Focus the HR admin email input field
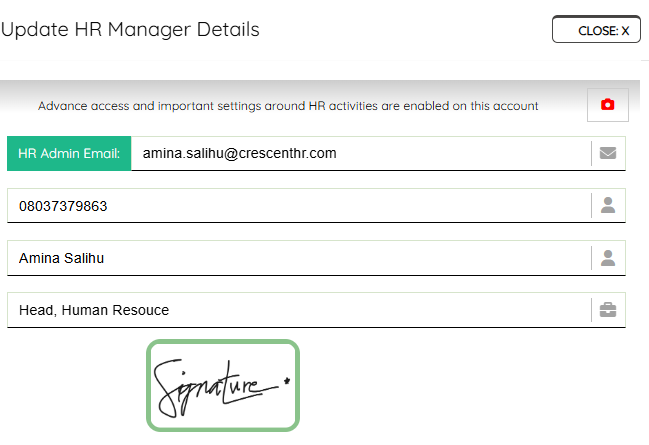The height and width of the screenshot is (445, 649). pos(361,154)
